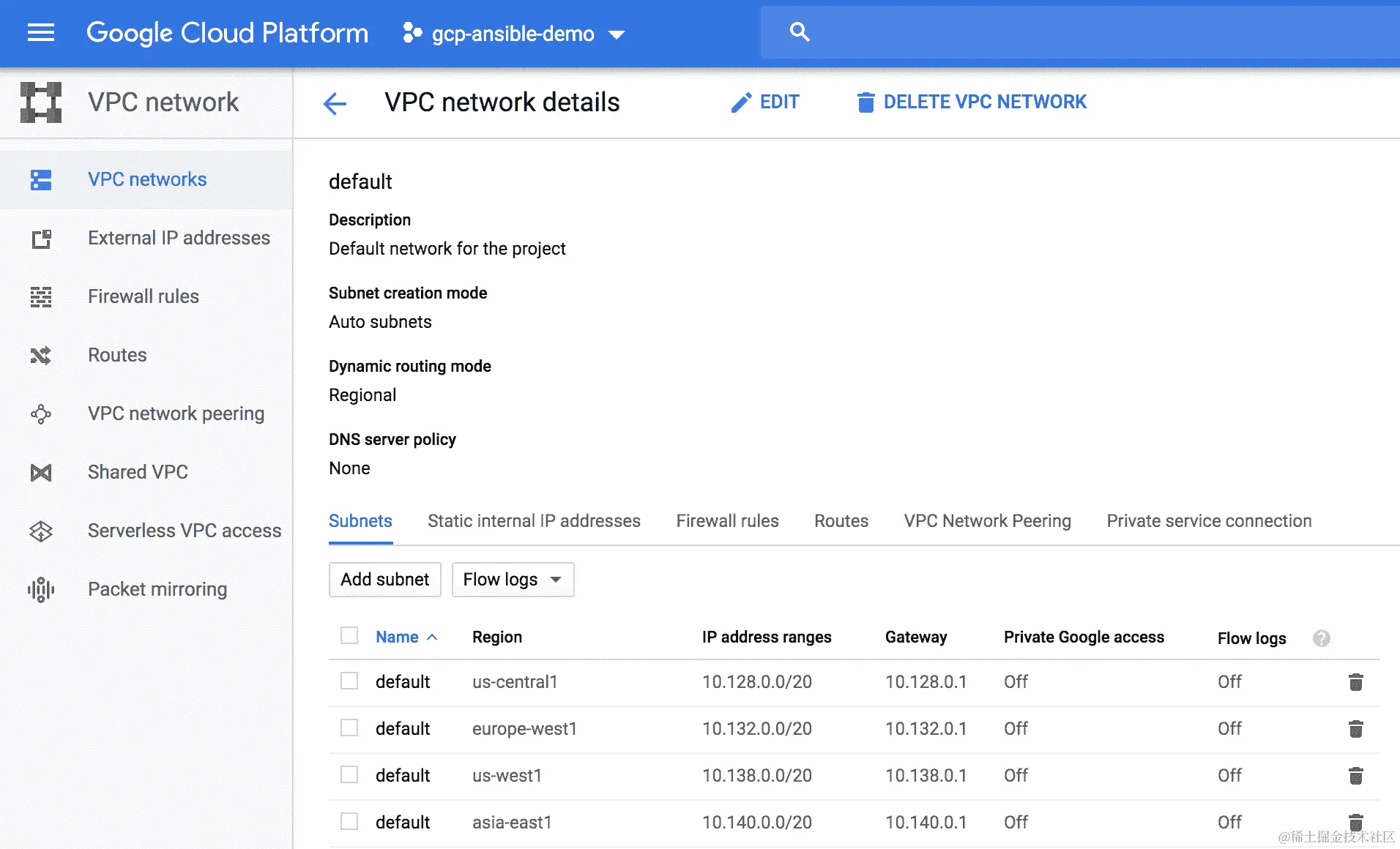This screenshot has width=1400, height=849.
Task: Click the 10.132.0.1 gateway cell
Action: coord(926,729)
